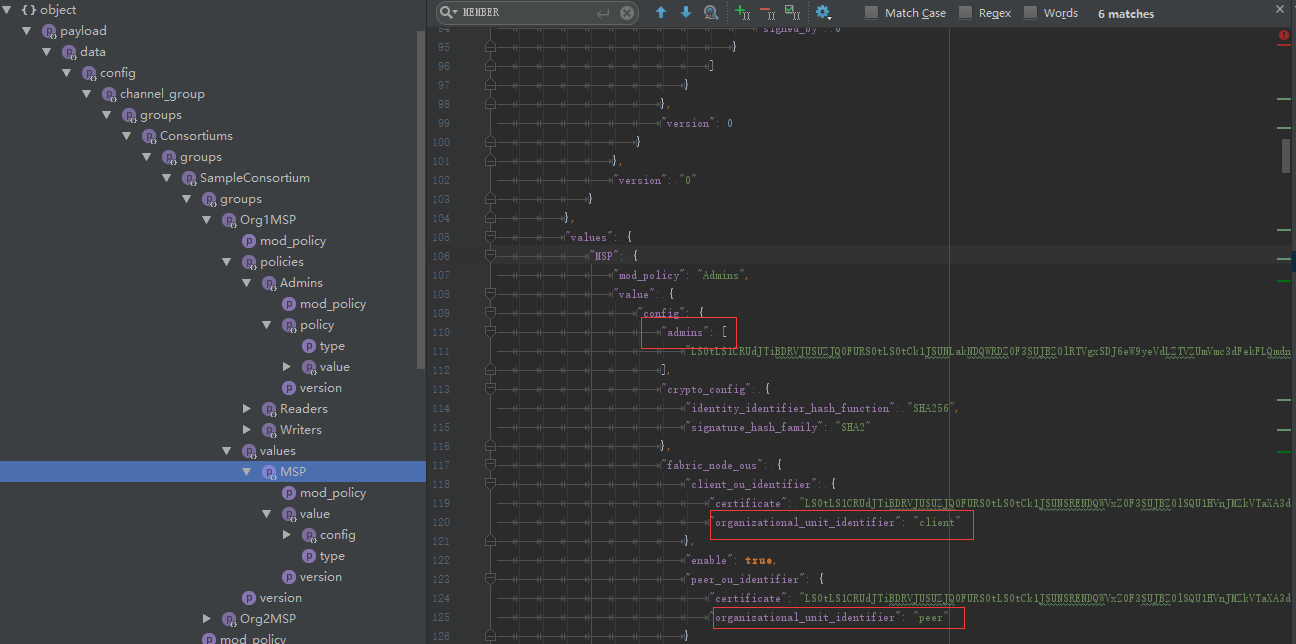The image size is (1296, 644).
Task: Click the editor vertical scrollbar thumb
Action: coord(1286,156)
